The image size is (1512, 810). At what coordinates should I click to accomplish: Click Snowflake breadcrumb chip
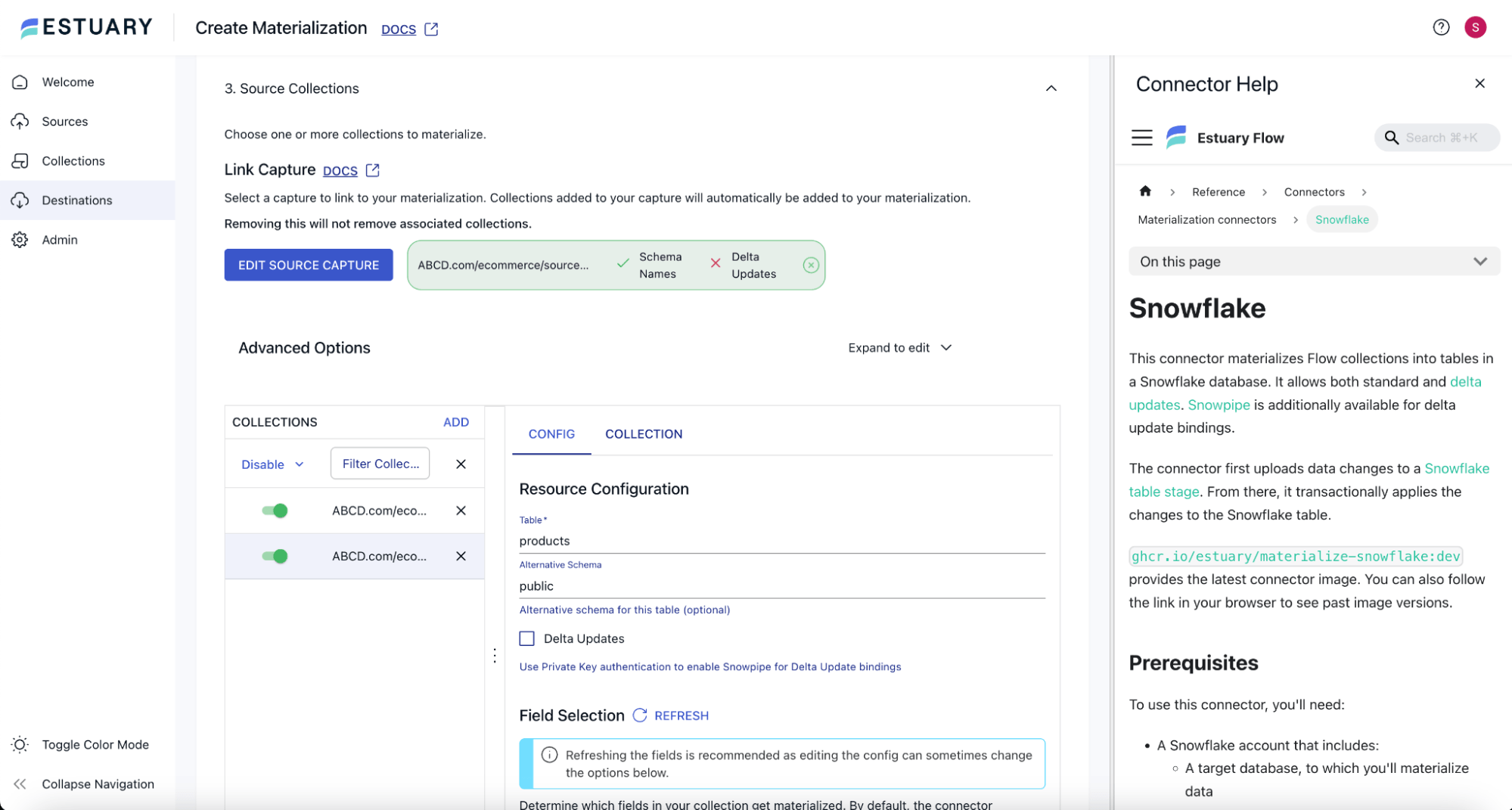(x=1342, y=219)
